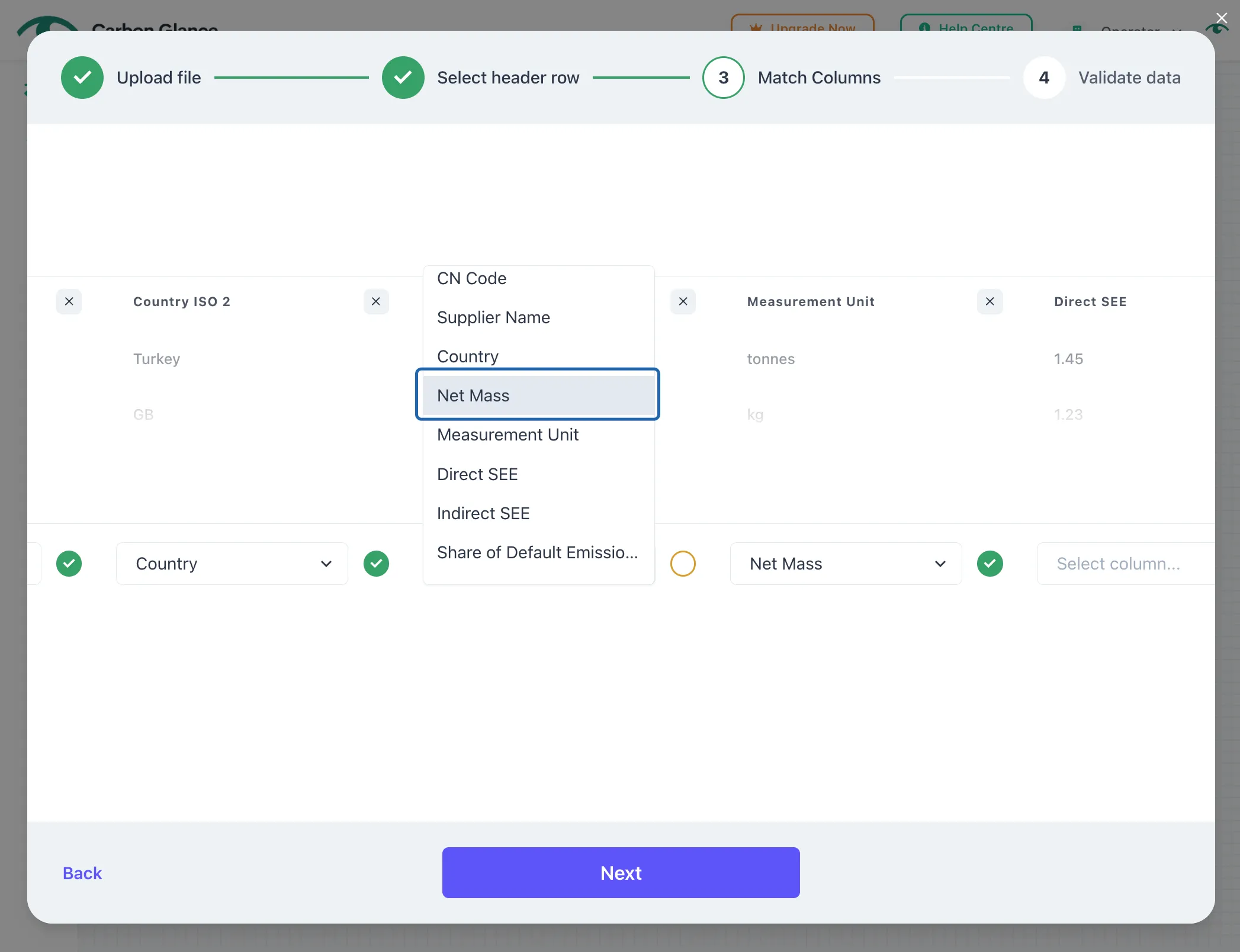Choose Measurement Unit option in list
The height and width of the screenshot is (952, 1240).
click(538, 435)
